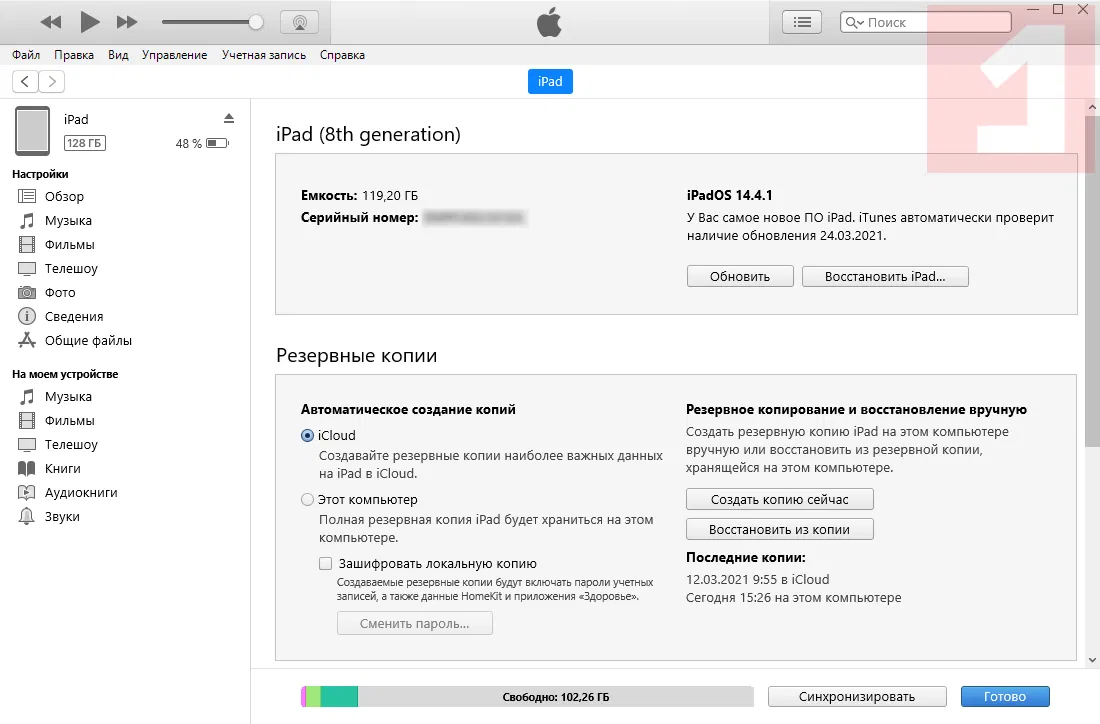Select iCloud backup radio option

[x=308, y=436]
